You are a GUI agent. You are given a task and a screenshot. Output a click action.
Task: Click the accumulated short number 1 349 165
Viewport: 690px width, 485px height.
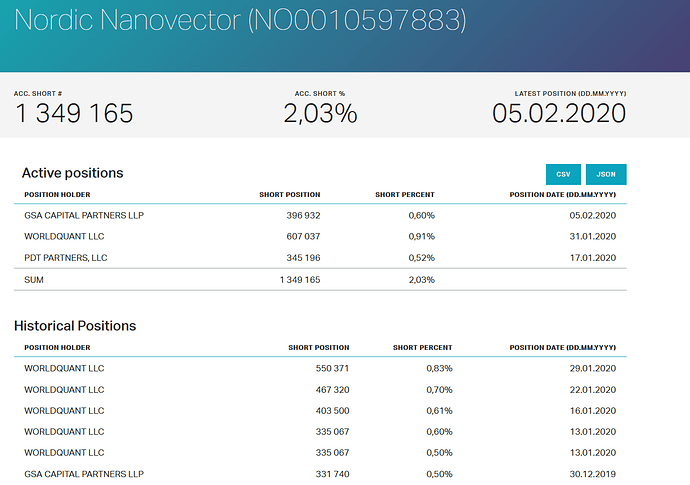click(x=74, y=113)
